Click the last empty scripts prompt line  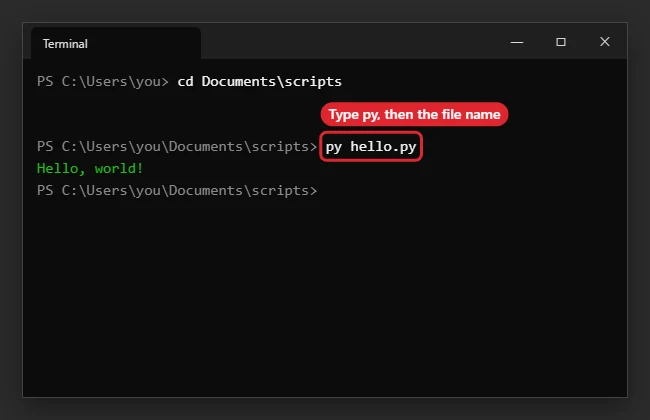point(177,190)
